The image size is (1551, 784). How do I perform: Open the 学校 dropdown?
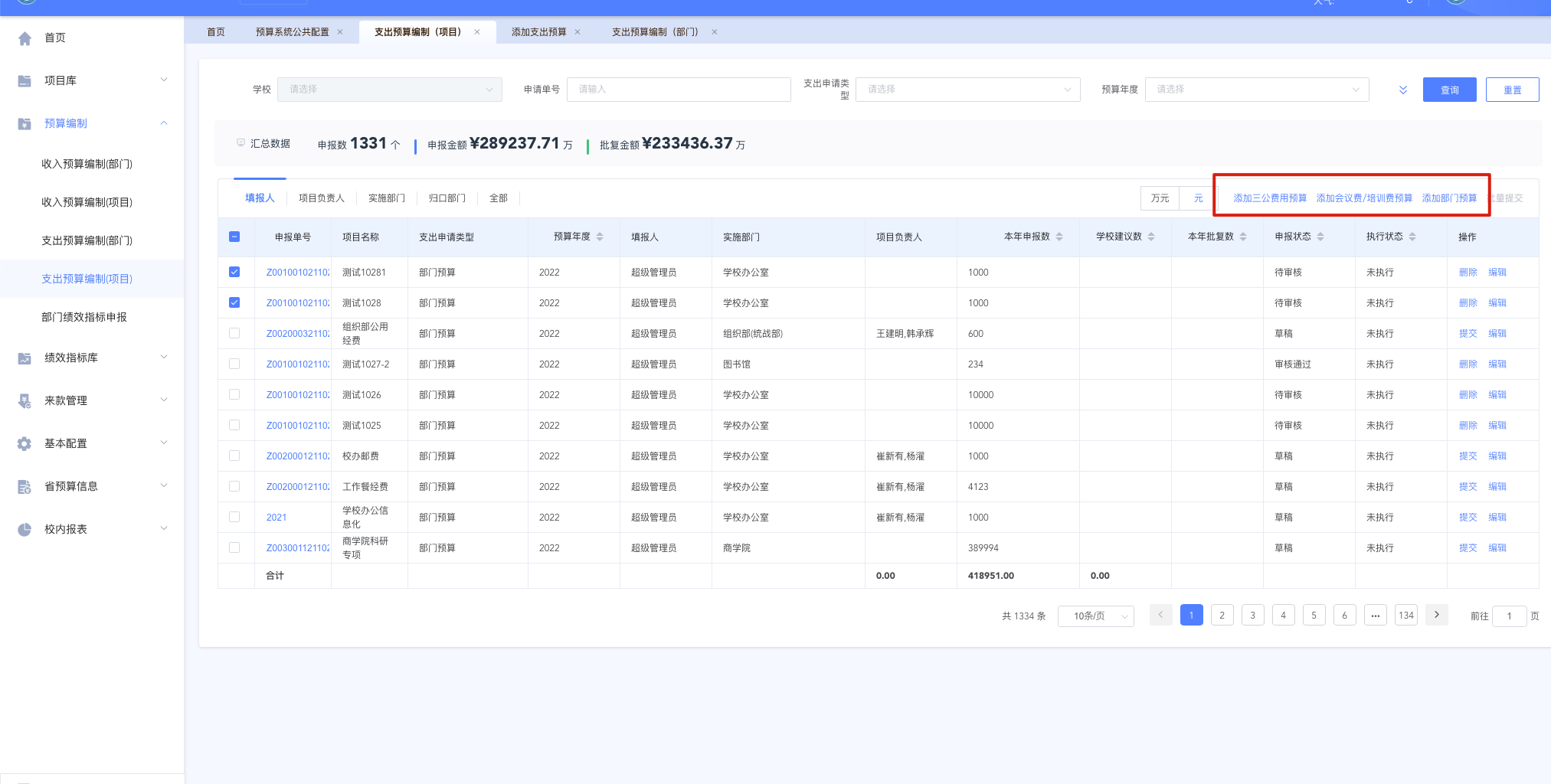click(x=390, y=90)
